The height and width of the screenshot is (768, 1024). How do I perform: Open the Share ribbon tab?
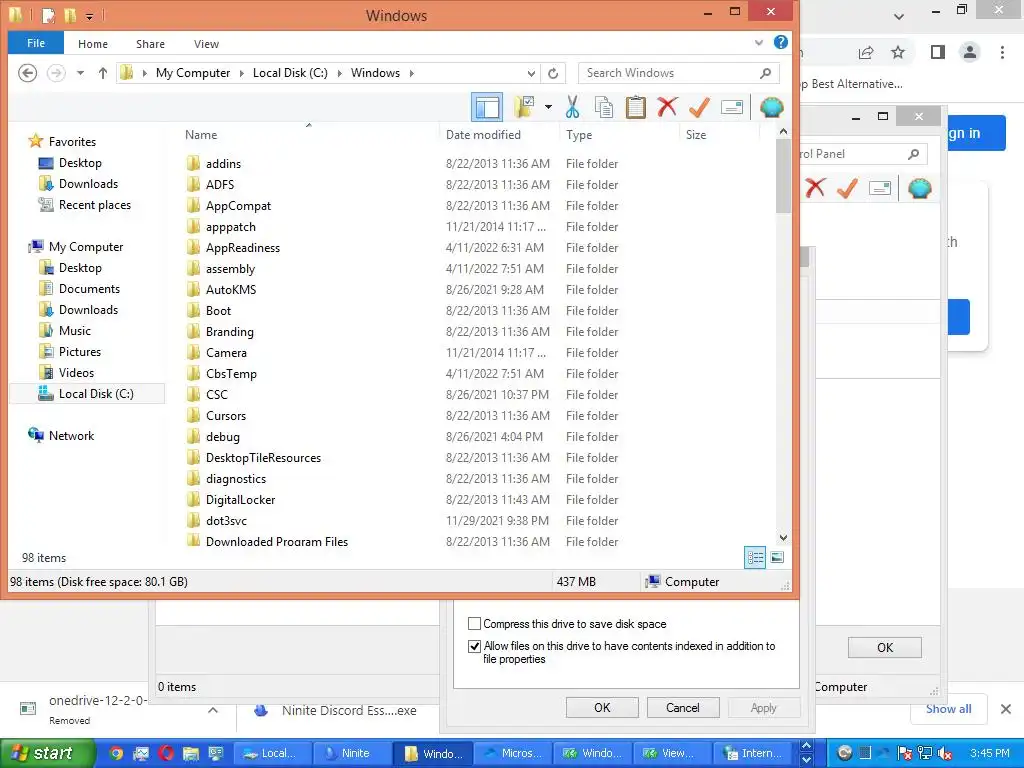[150, 44]
